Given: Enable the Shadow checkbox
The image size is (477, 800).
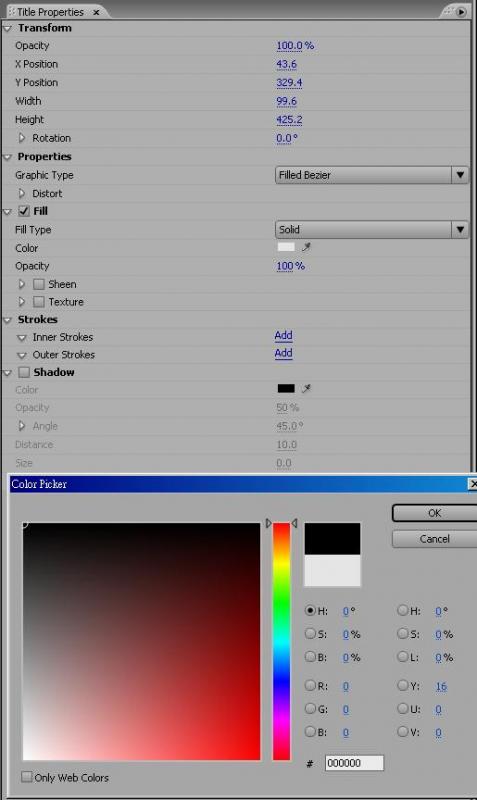Looking at the screenshot, I should click(24, 372).
